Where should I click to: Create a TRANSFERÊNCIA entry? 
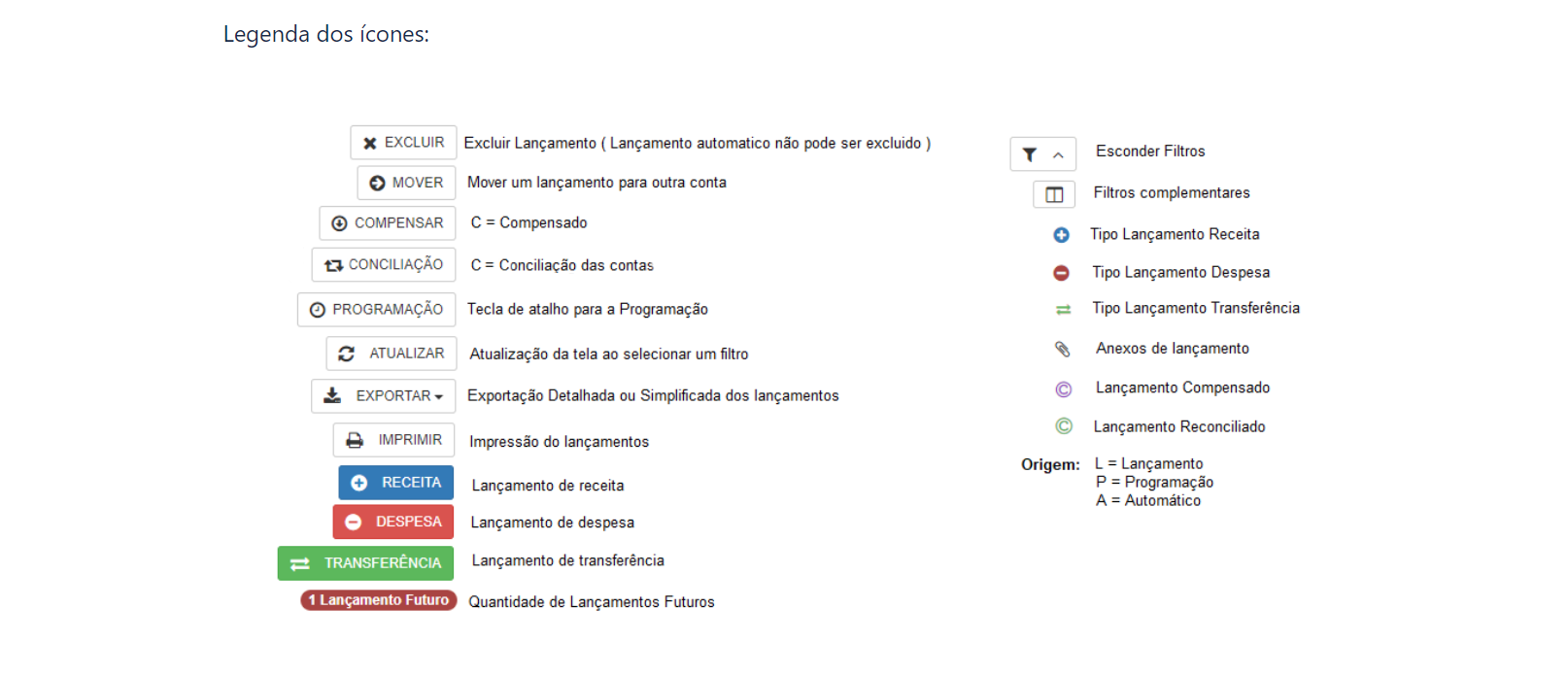click(x=365, y=563)
